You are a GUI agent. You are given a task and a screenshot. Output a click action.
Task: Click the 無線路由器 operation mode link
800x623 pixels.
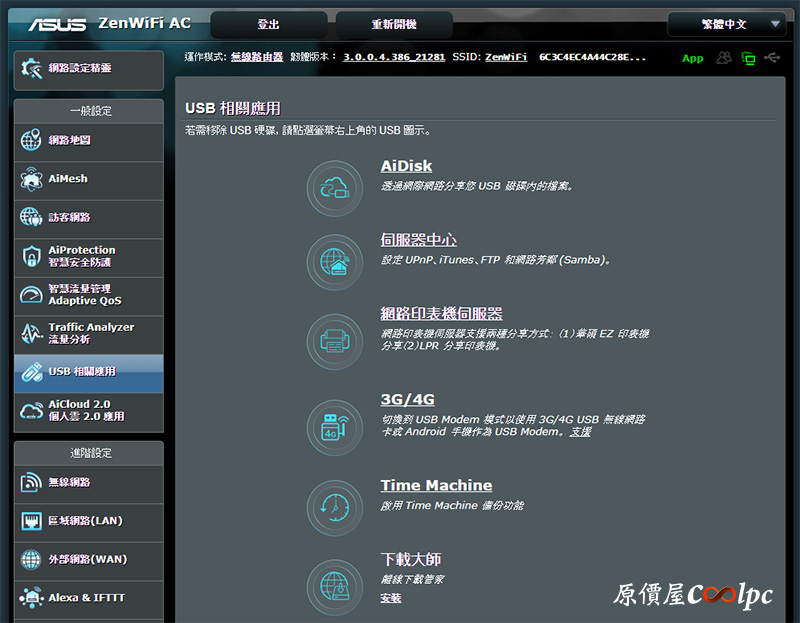pyautogui.click(x=257, y=57)
